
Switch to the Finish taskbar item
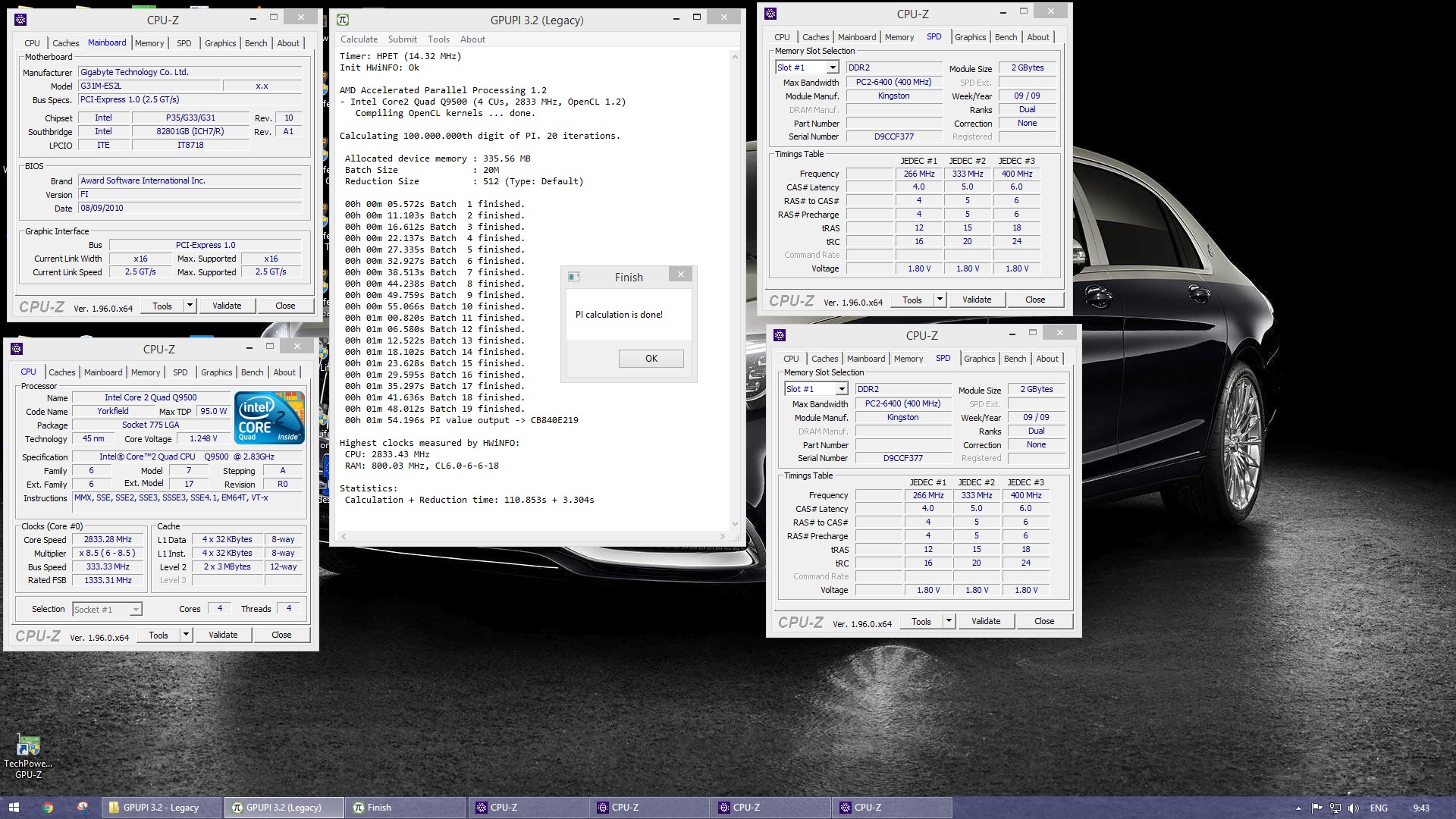tap(406, 808)
